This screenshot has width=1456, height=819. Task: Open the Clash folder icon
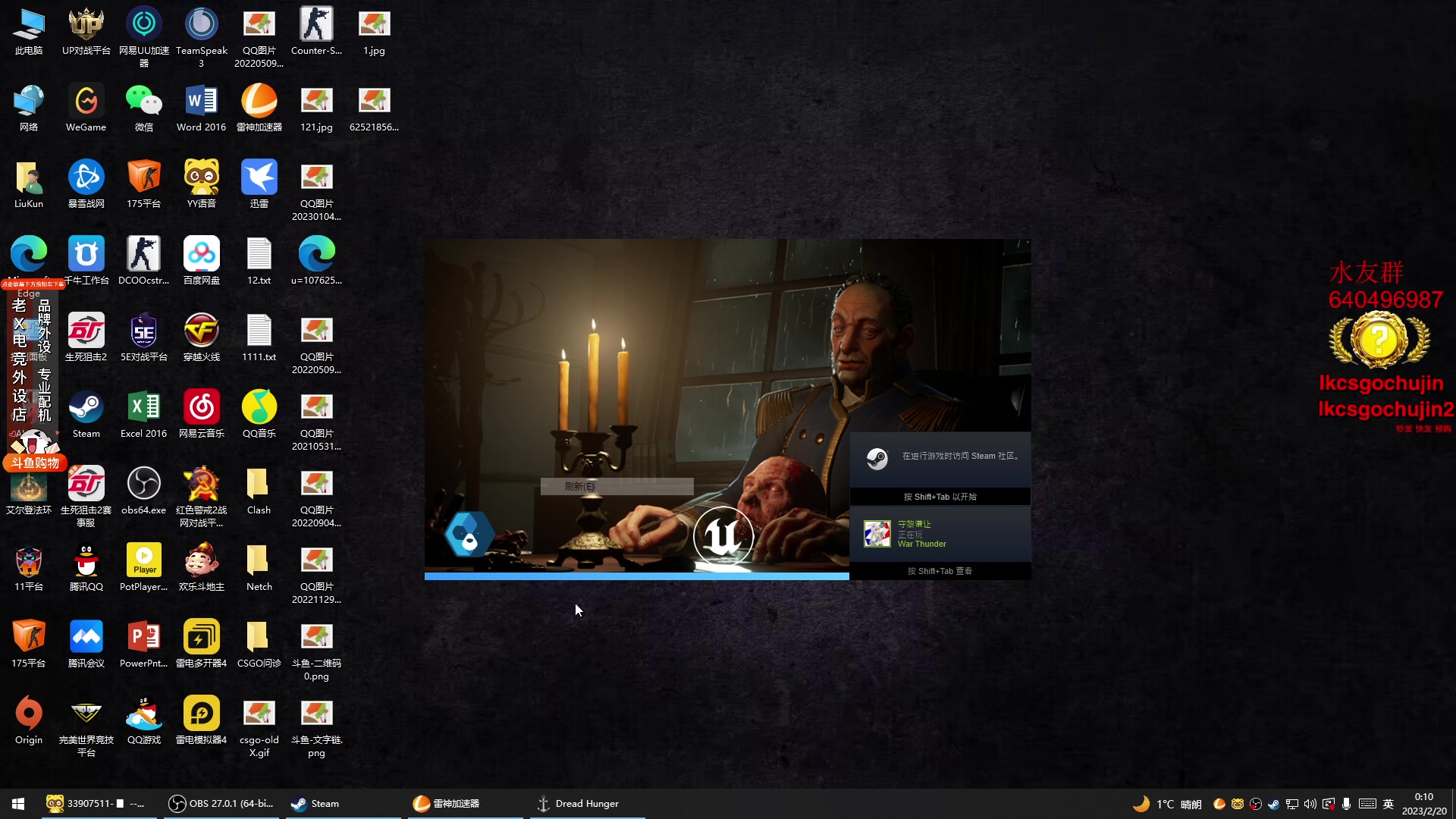(259, 491)
